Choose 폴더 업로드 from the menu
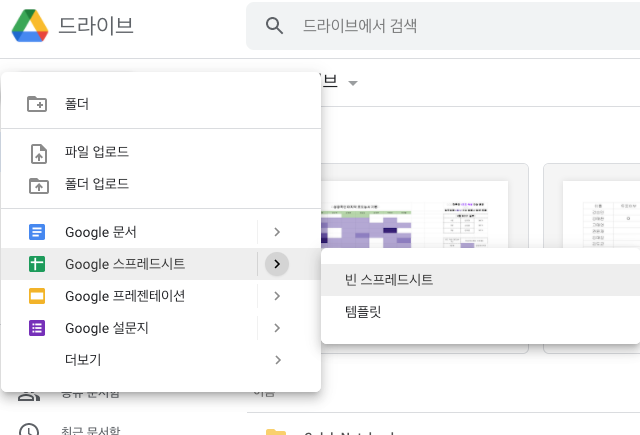Image resolution: width=640 pixels, height=435 pixels. [161, 184]
